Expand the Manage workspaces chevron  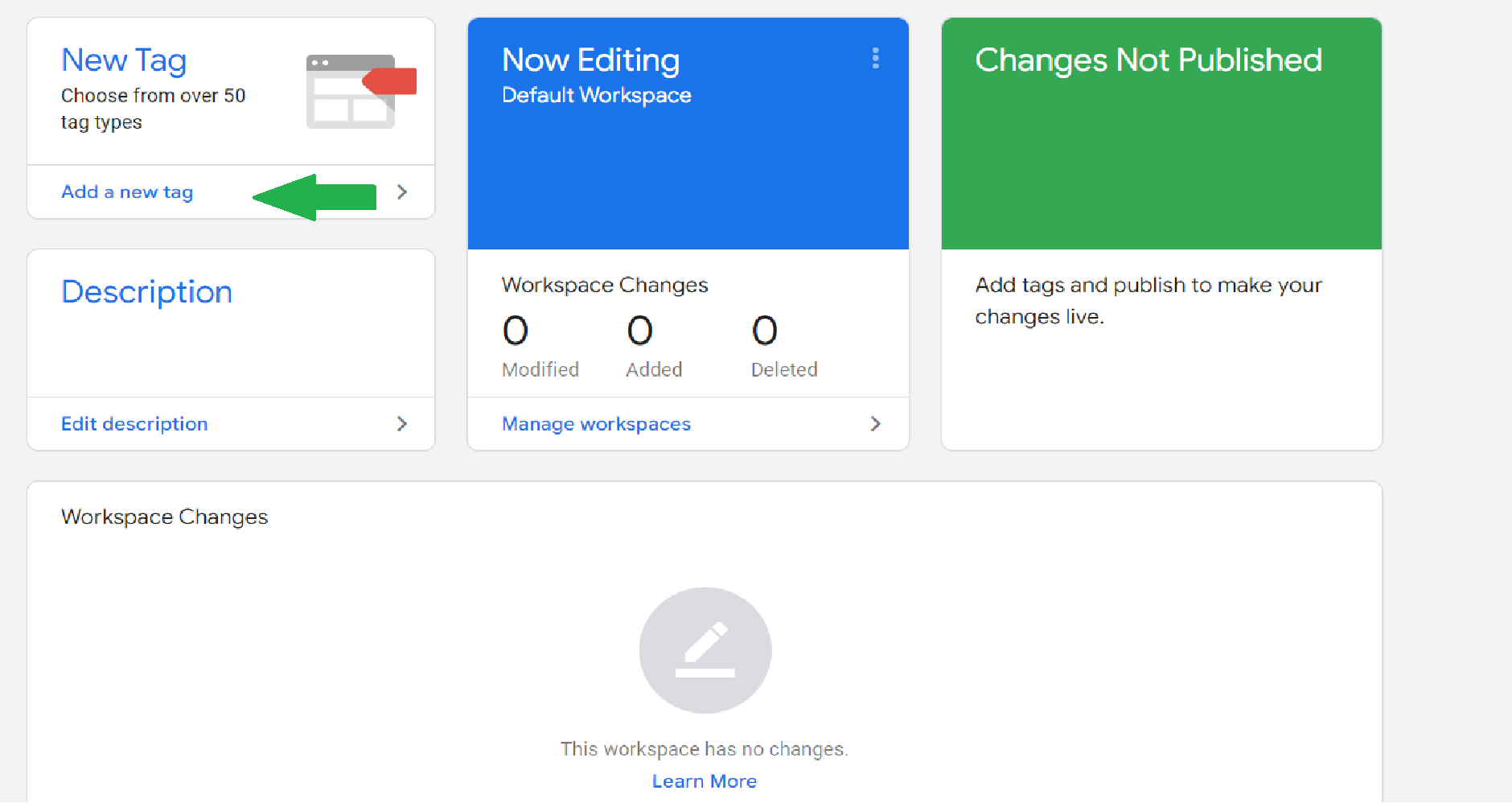pyautogui.click(x=876, y=424)
